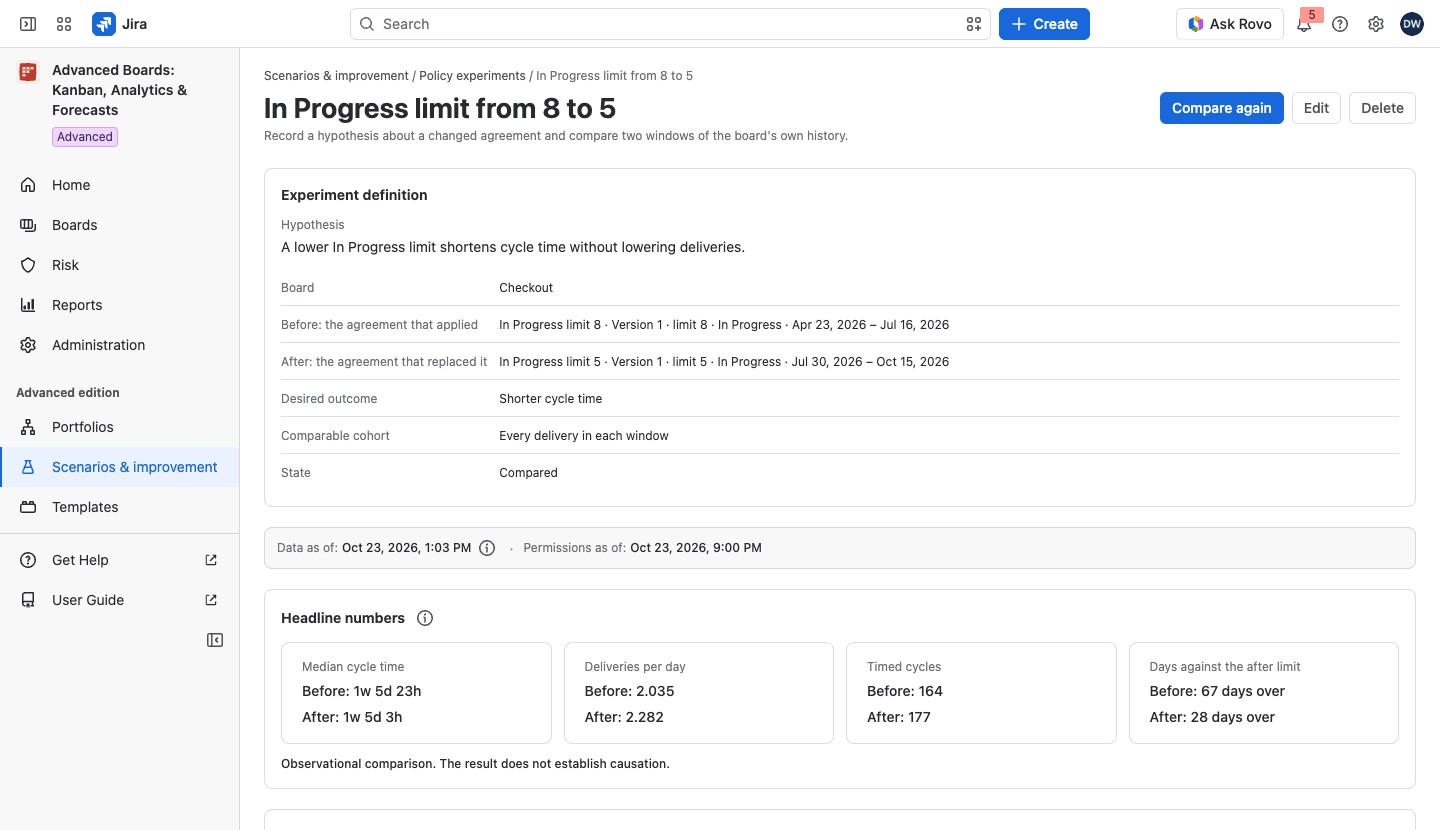This screenshot has width=1440, height=830.
Task: Navigate to Scenarios & improvement breadcrumb
Action: click(336, 76)
